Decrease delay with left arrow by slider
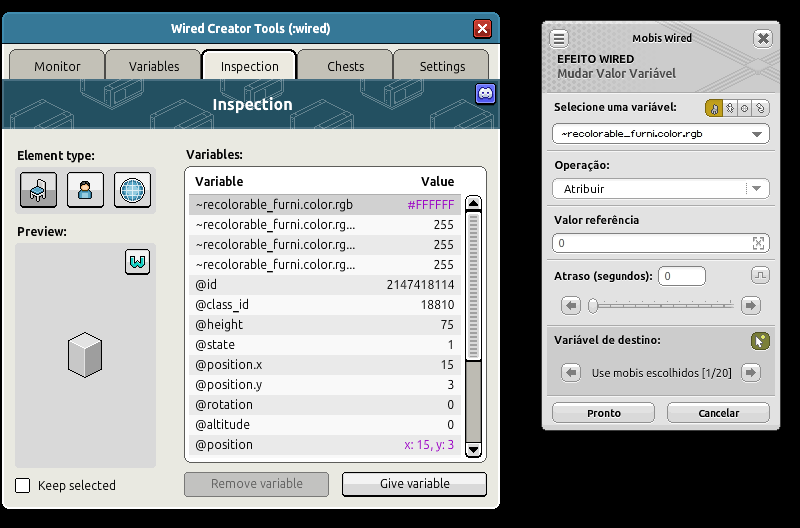The width and height of the screenshot is (800, 528). (x=571, y=306)
